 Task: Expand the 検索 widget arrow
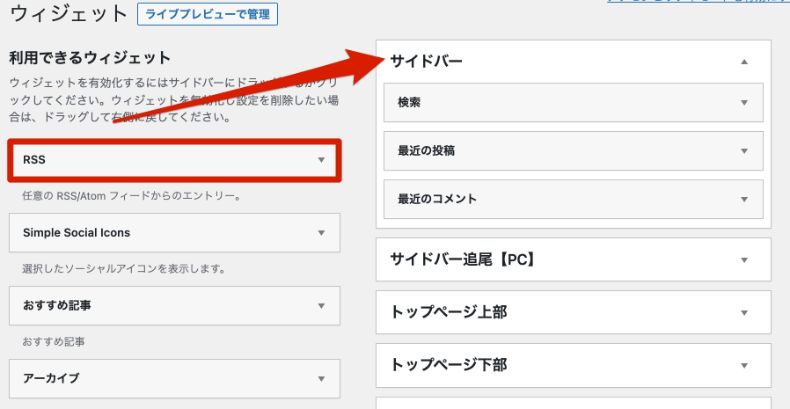(x=744, y=103)
